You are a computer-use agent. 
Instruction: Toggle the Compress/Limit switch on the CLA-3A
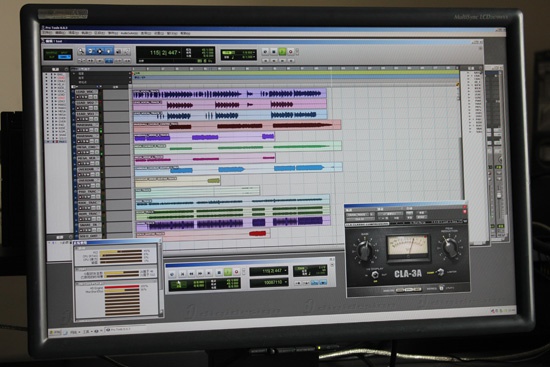(441, 272)
